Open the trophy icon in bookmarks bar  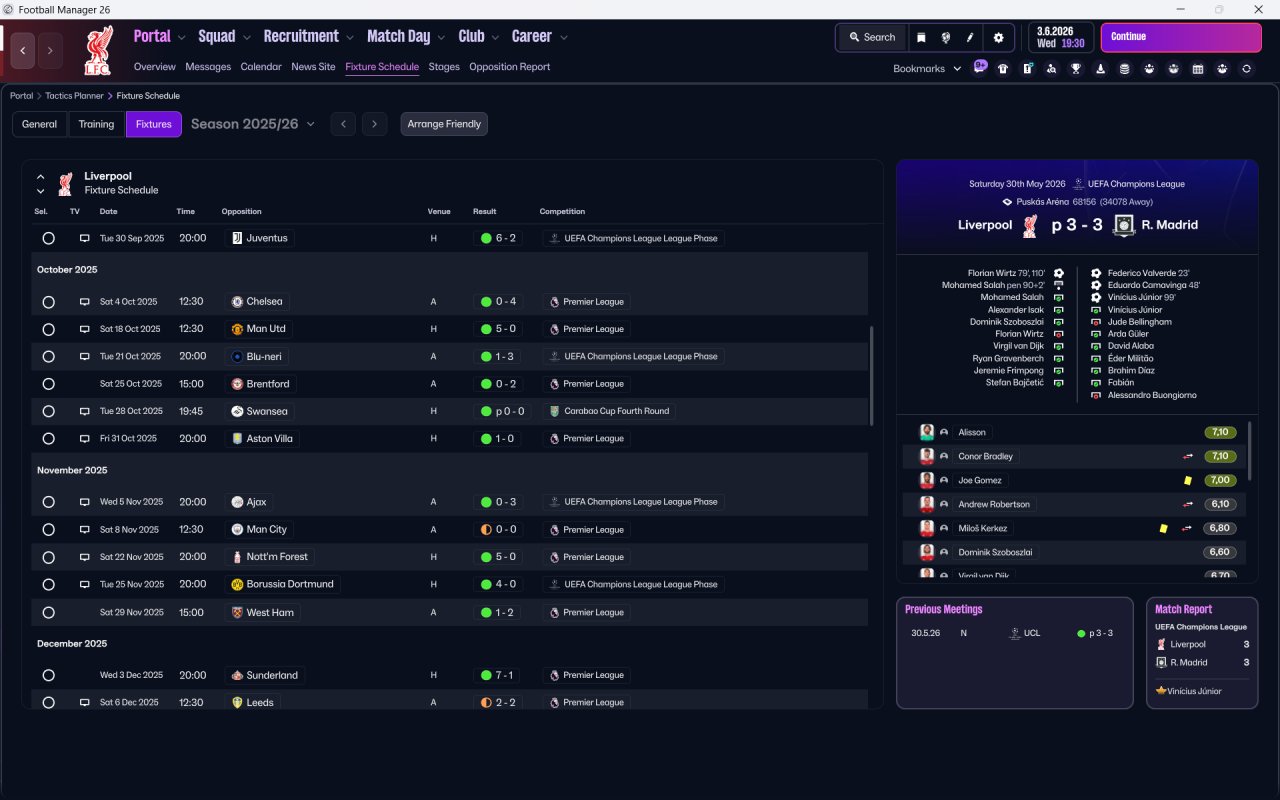[x=1076, y=69]
